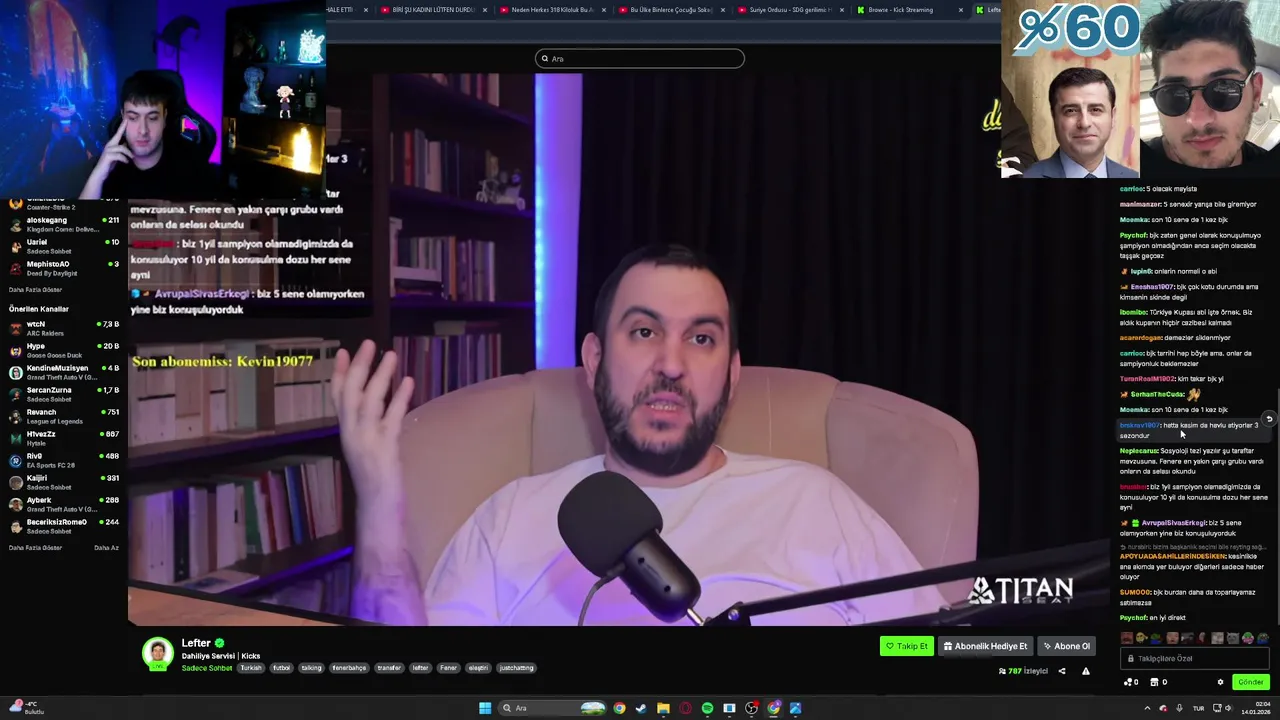
Task: Switch to the Bu Ülke Binlerce Çocuğu tab
Action: click(671, 10)
